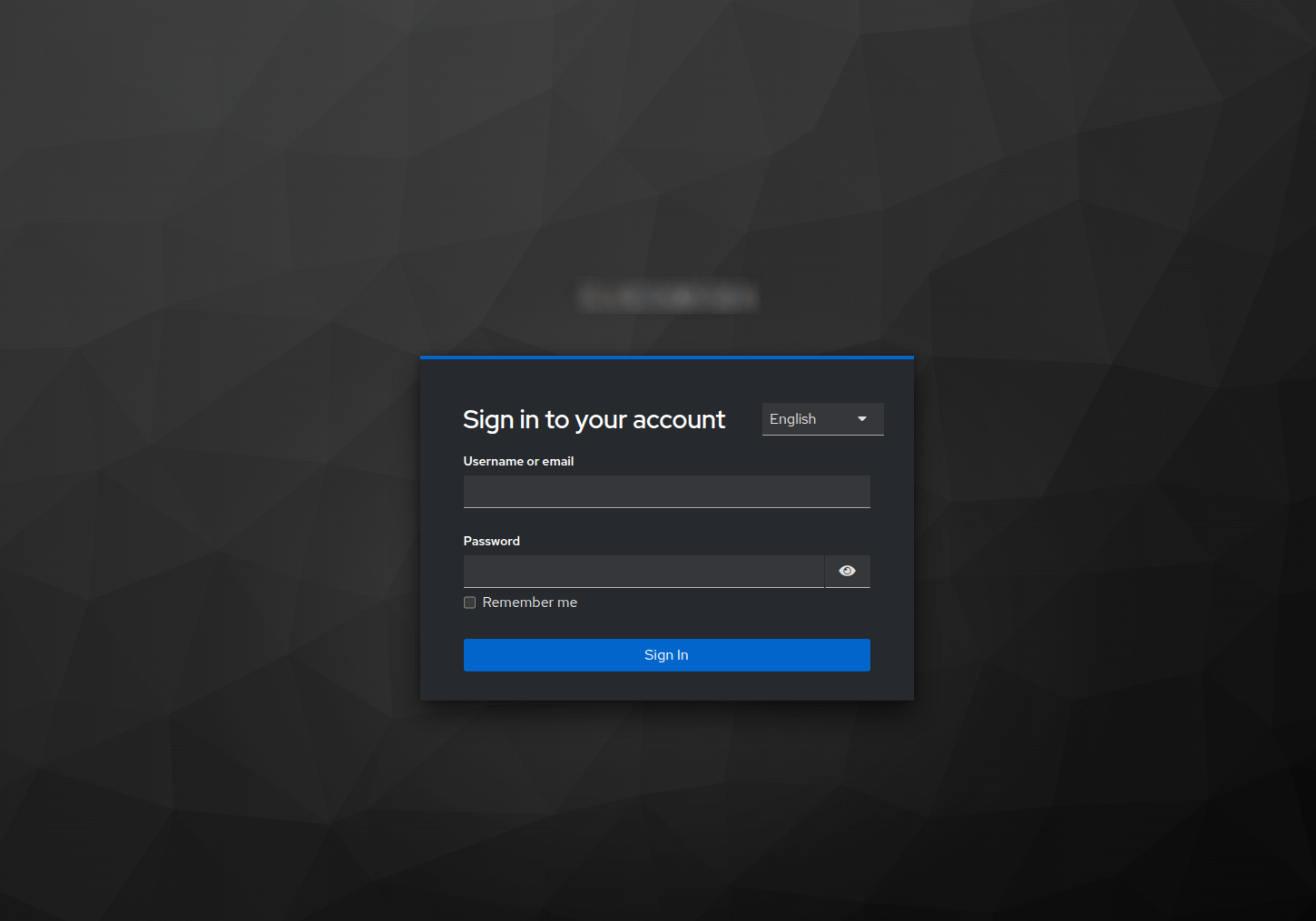Viewport: 1316px width, 921px height.
Task: Click the blue top border of login card
Action: tap(667, 358)
